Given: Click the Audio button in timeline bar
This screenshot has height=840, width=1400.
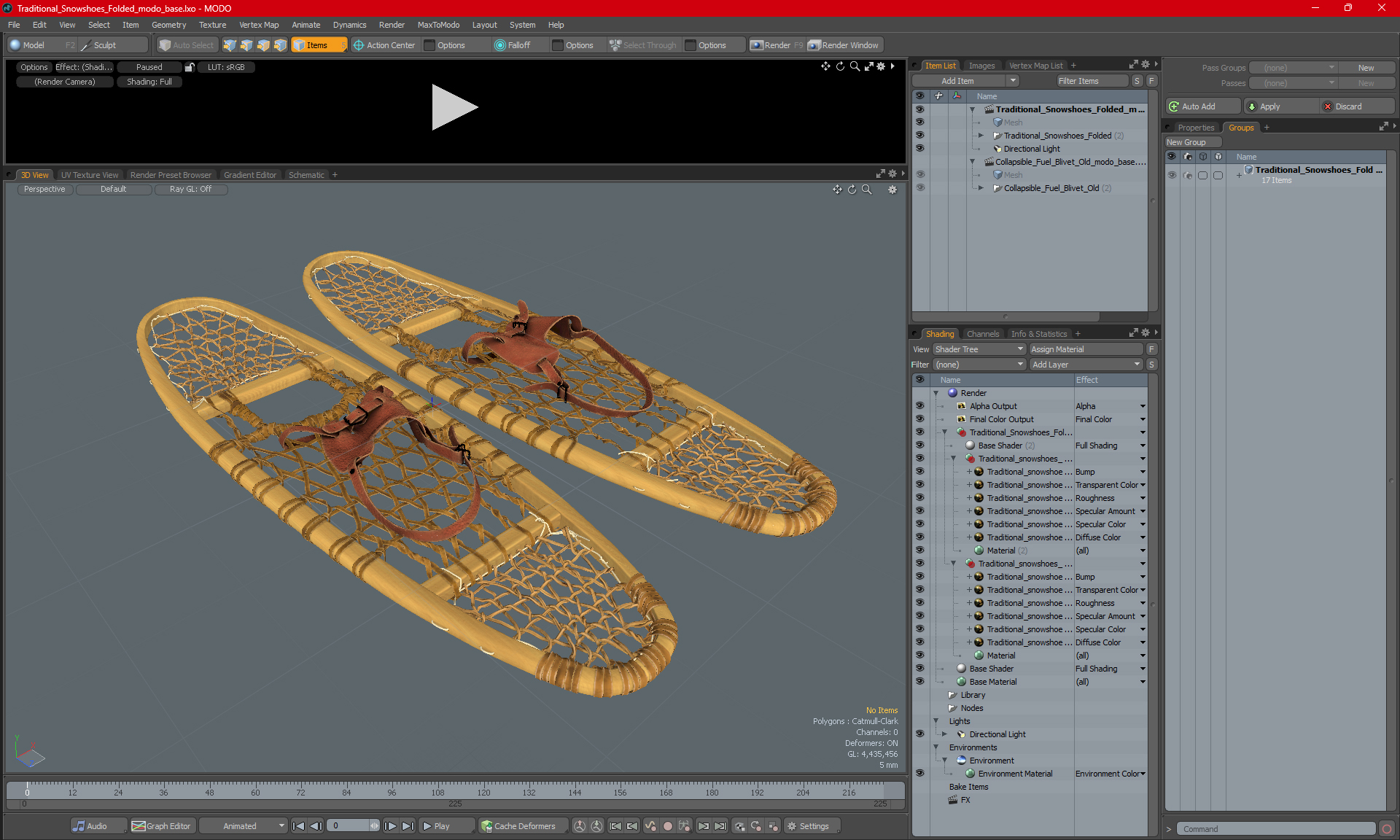Looking at the screenshot, I should [90, 826].
